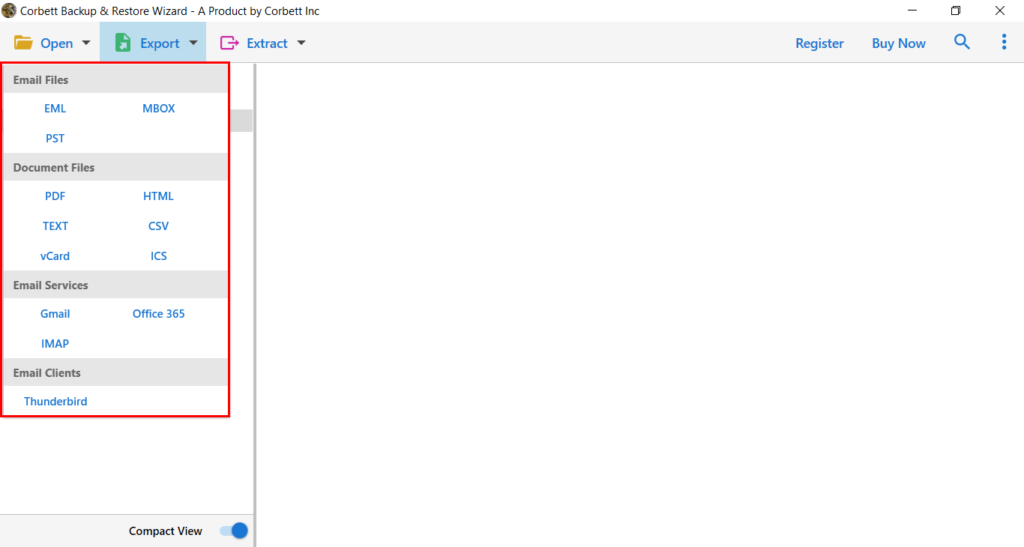Choose Thunderbird email client
This screenshot has width=1024, height=547.
click(x=56, y=401)
